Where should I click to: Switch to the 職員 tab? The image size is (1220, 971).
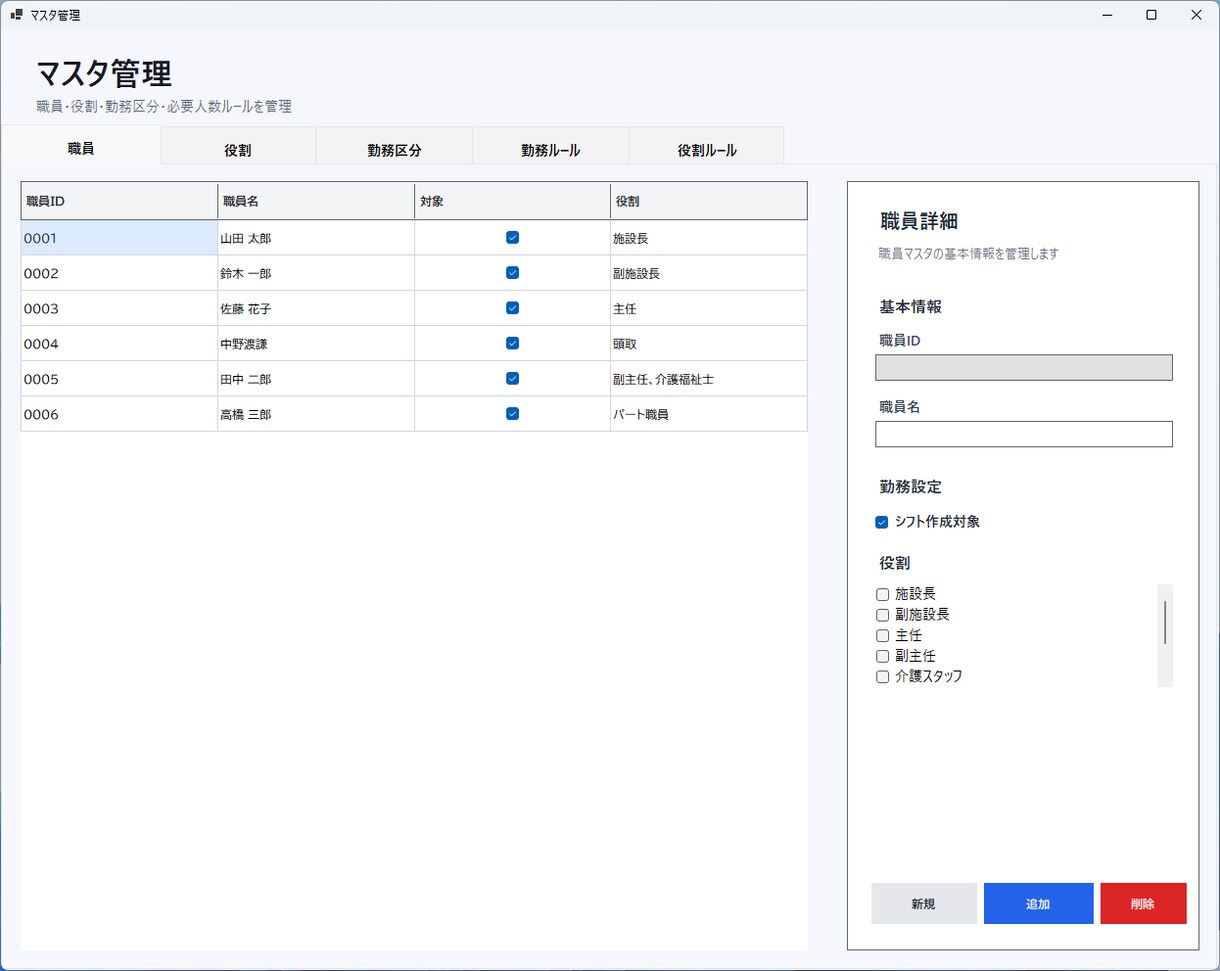pos(81,147)
